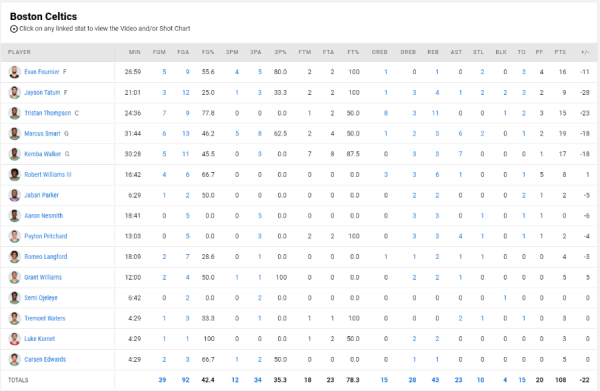The width and height of the screenshot is (600, 391).
Task: Select the REB column header
Action: tap(433, 52)
